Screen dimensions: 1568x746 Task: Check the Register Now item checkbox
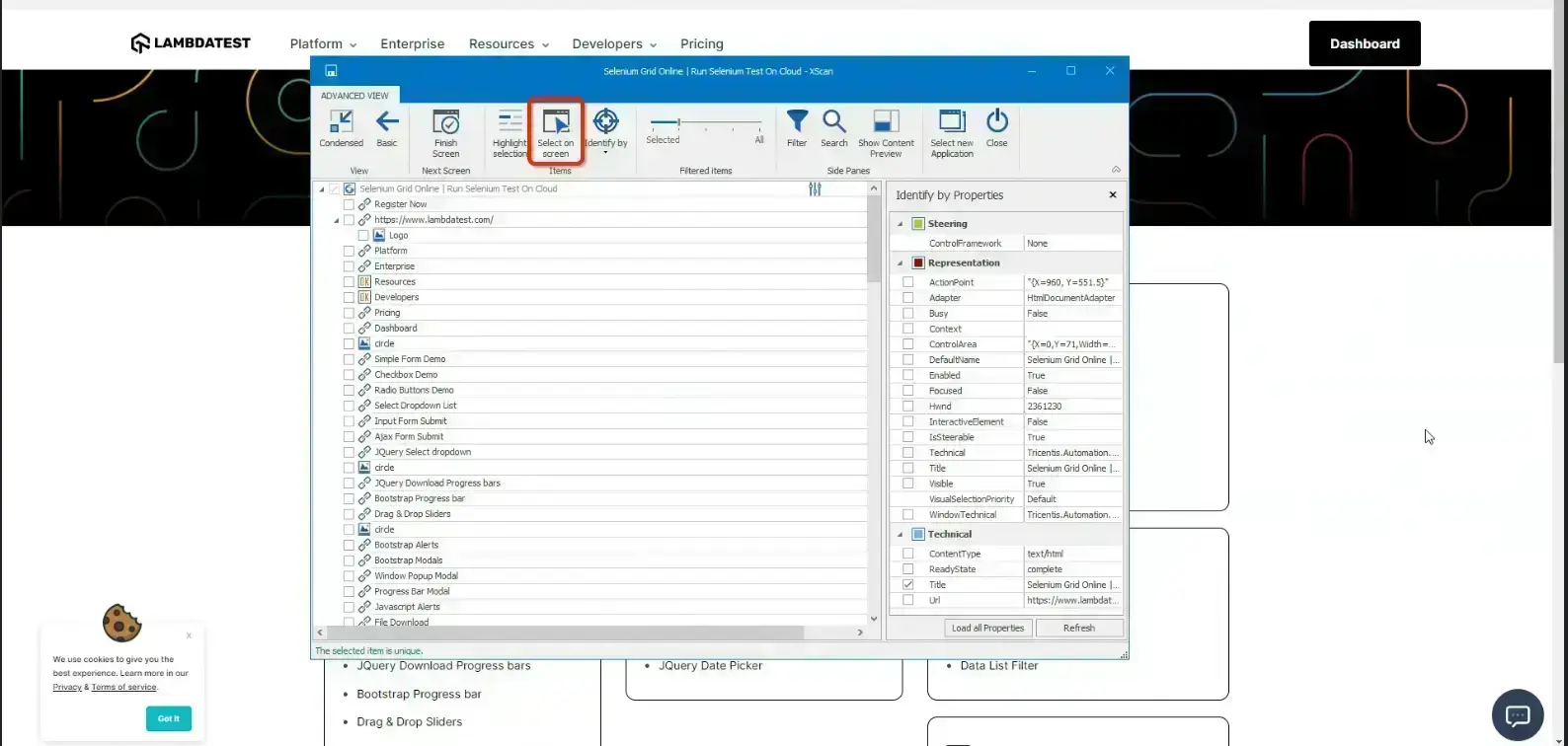tap(349, 204)
